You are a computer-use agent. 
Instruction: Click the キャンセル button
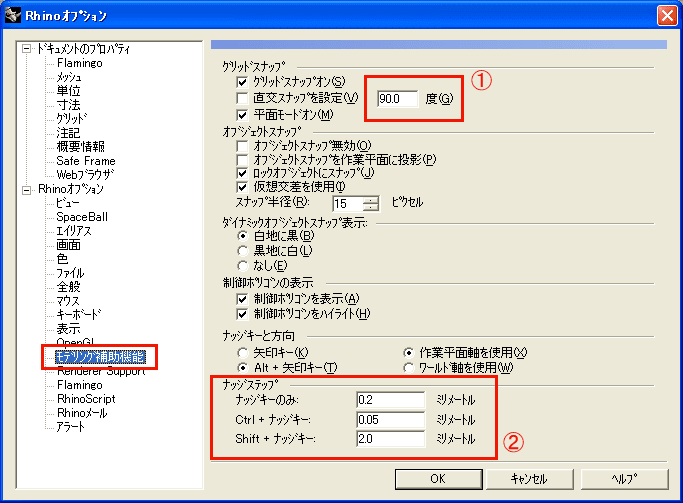528,478
